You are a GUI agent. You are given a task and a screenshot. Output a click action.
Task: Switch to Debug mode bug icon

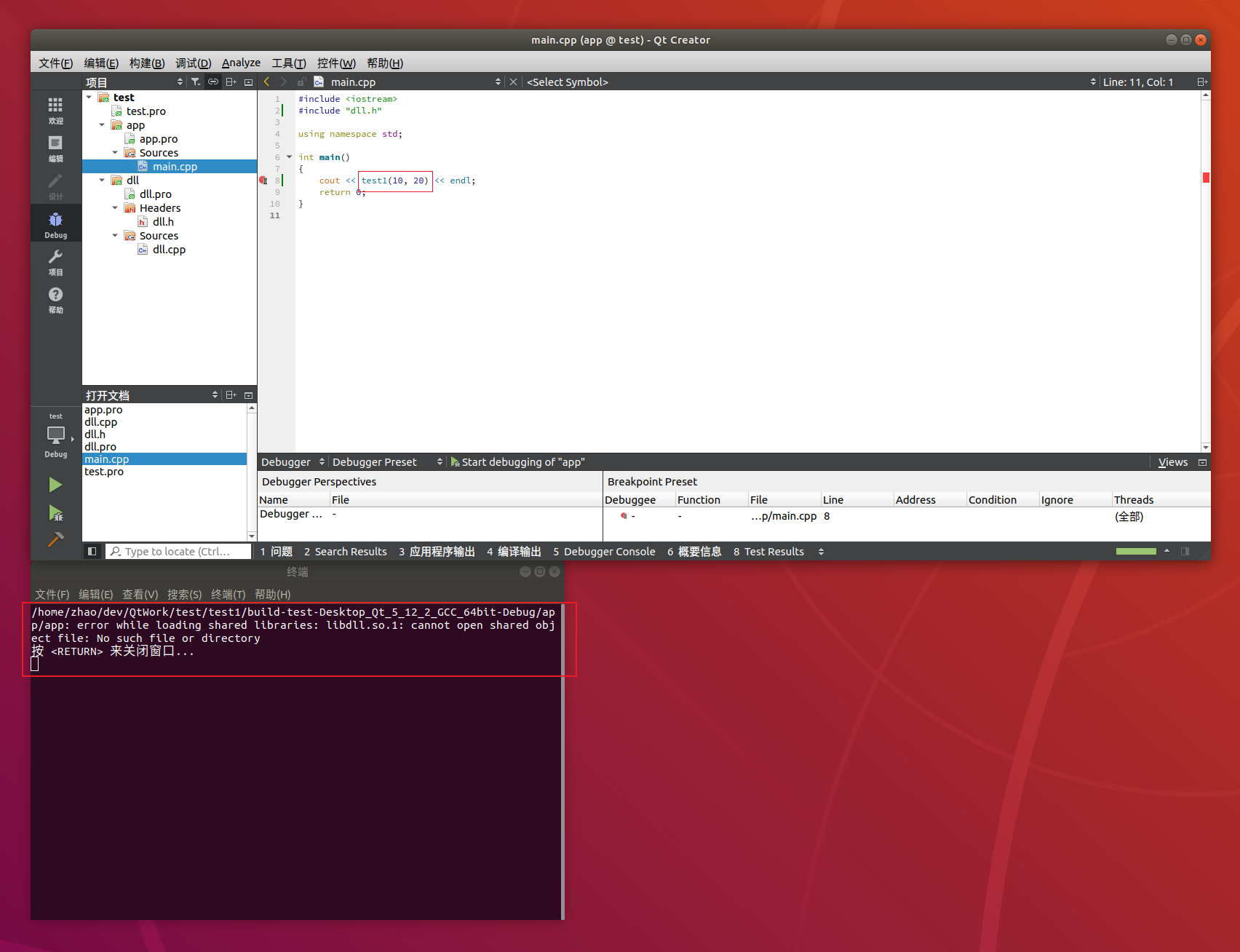coord(55,224)
